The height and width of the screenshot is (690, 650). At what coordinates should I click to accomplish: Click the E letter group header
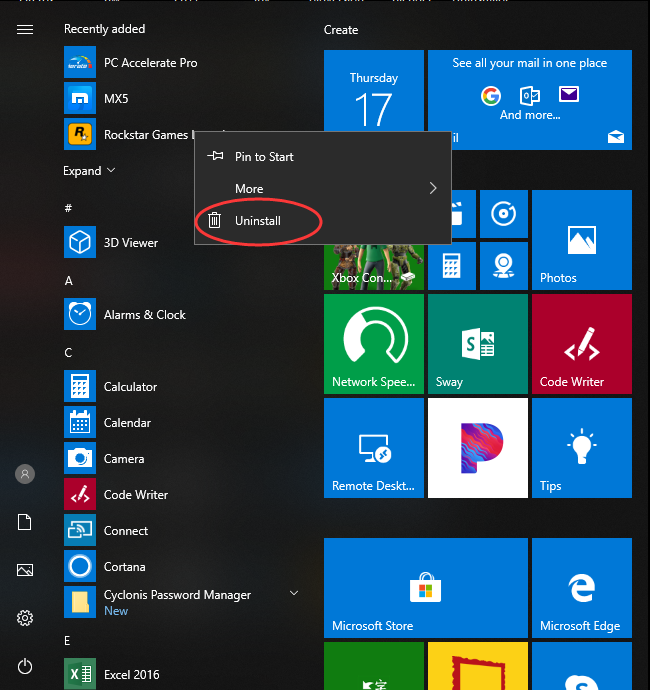click(x=67, y=641)
